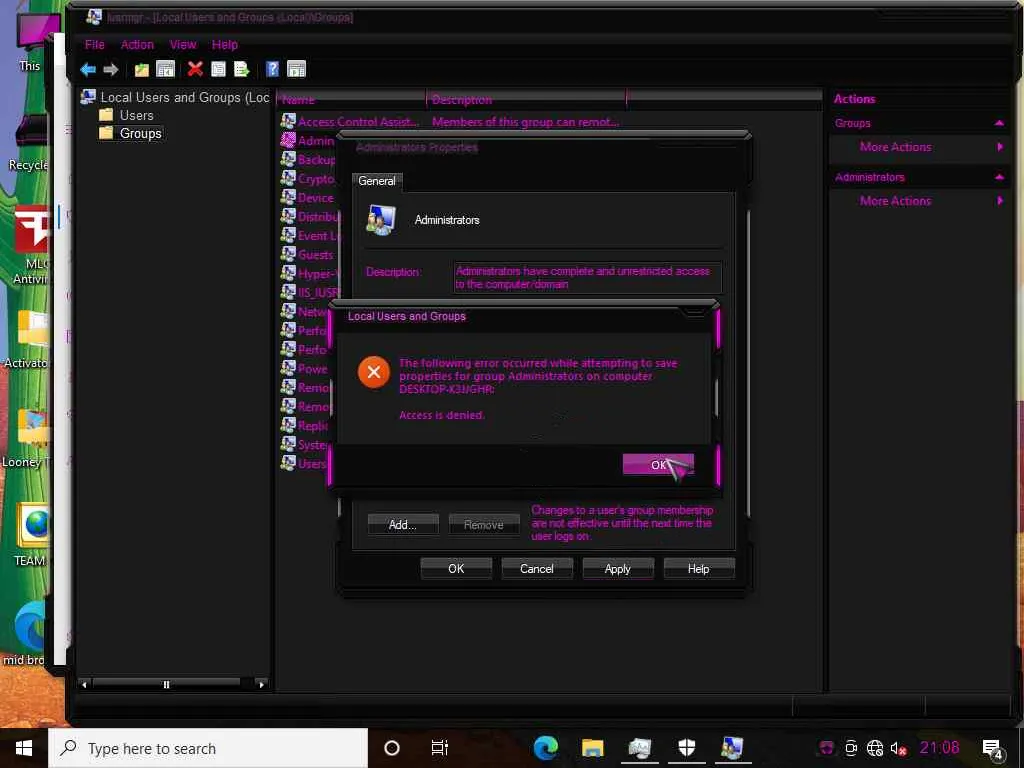Click the blue question mark Help icon
Viewport: 1024px width, 768px height.
point(272,69)
